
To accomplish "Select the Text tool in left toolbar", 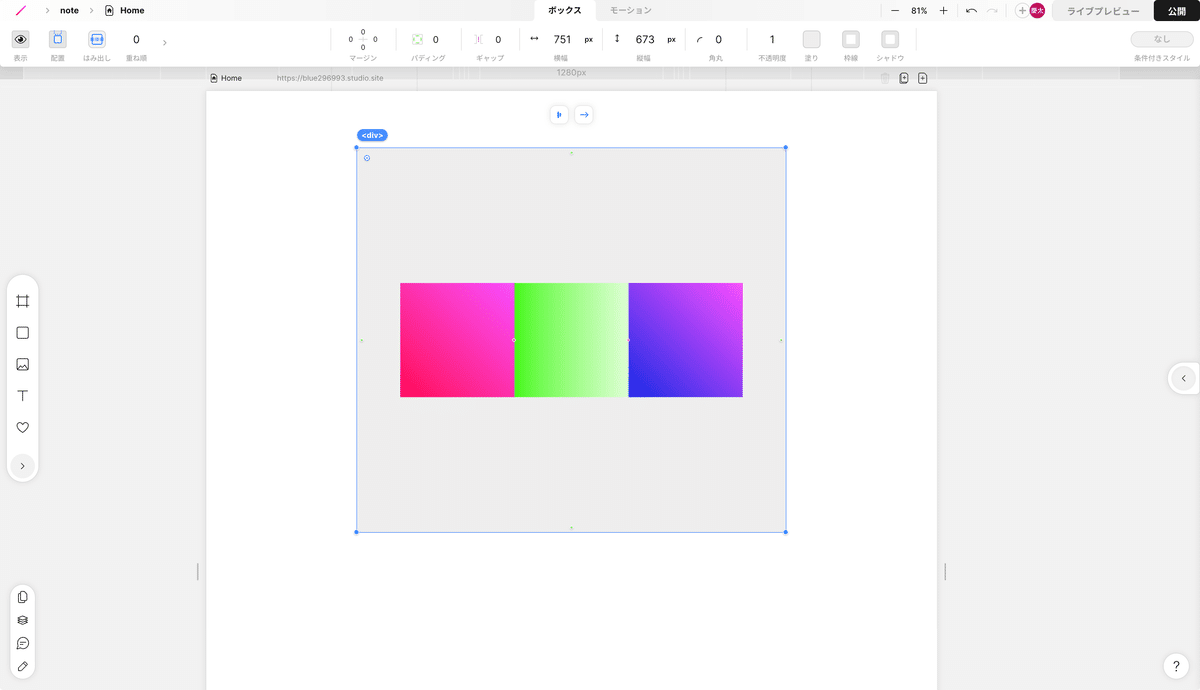I will 22,396.
